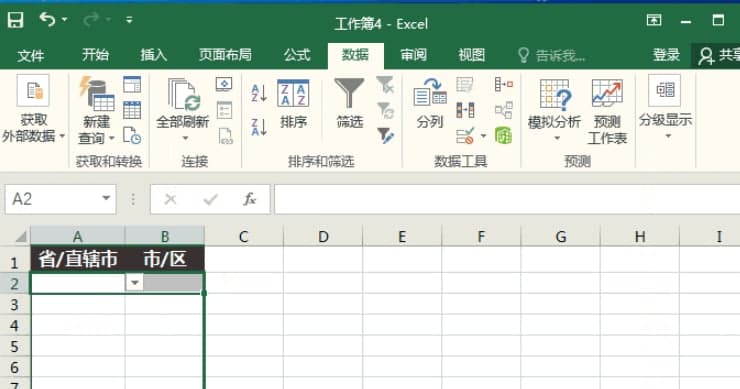Save the workbook with the floppy disk icon
This screenshot has width=740, height=389.
pyautogui.click(x=15, y=20)
